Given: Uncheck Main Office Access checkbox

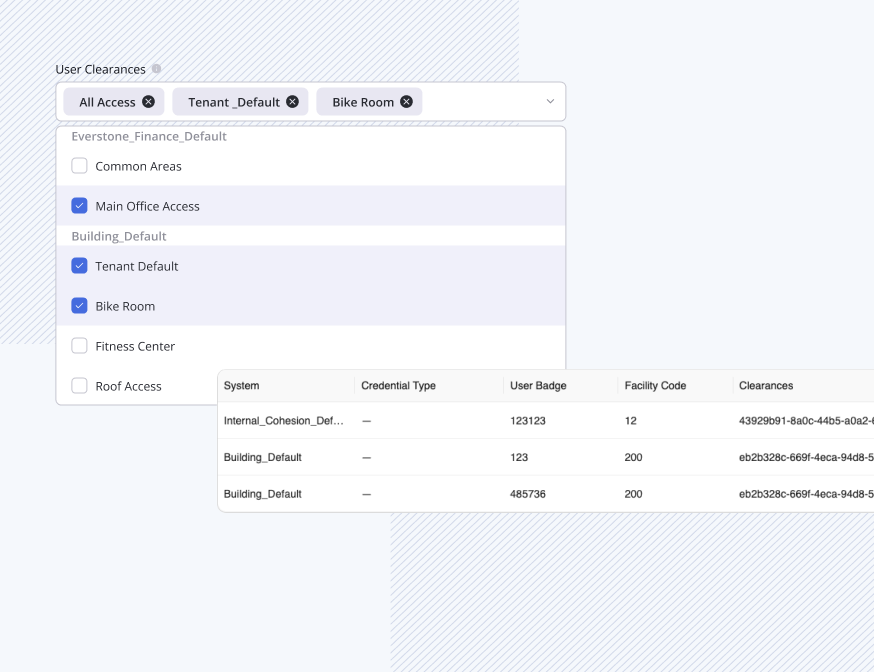Looking at the screenshot, I should click(79, 206).
